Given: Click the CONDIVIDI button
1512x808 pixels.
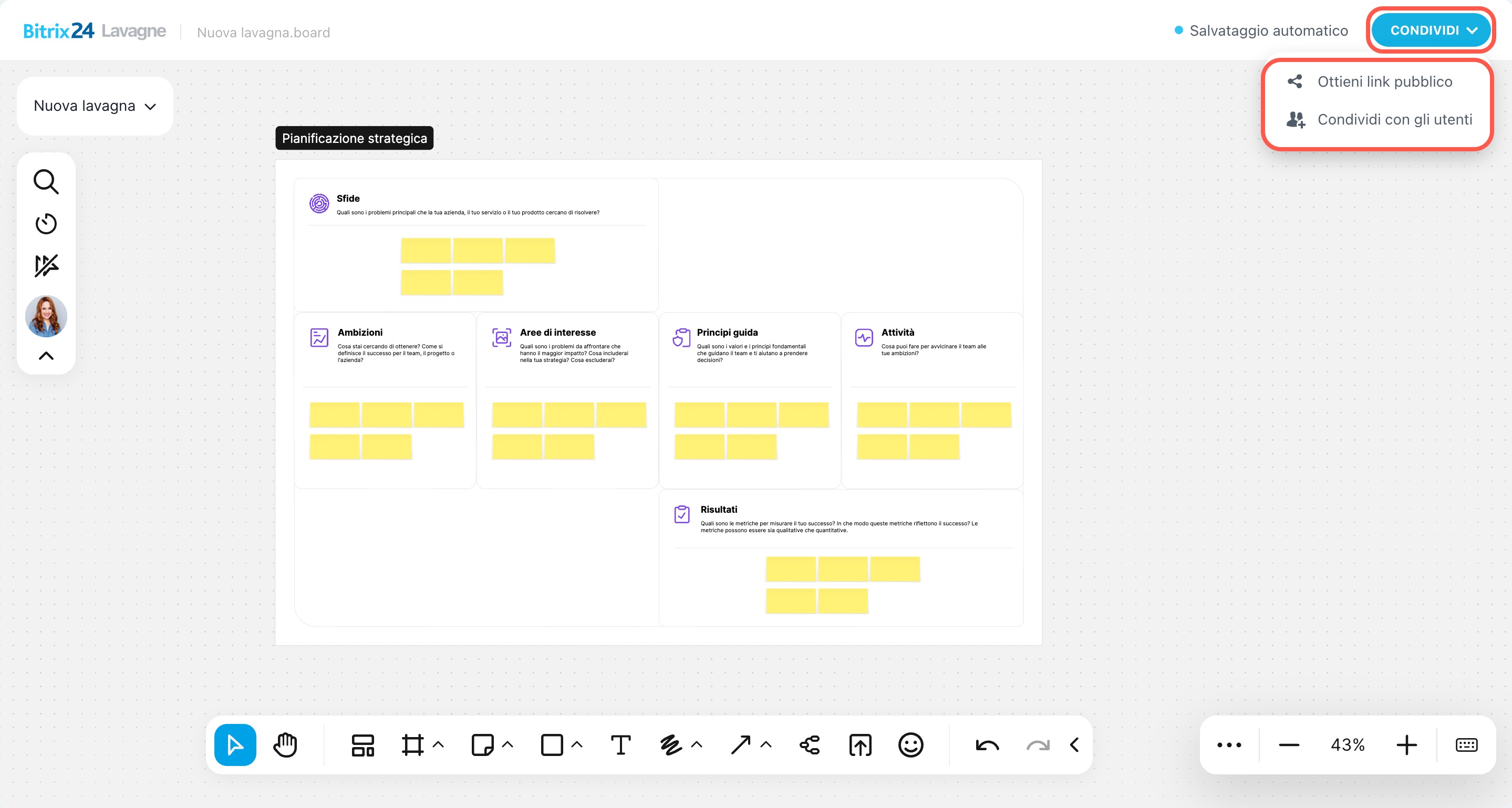Looking at the screenshot, I should tap(1432, 30).
